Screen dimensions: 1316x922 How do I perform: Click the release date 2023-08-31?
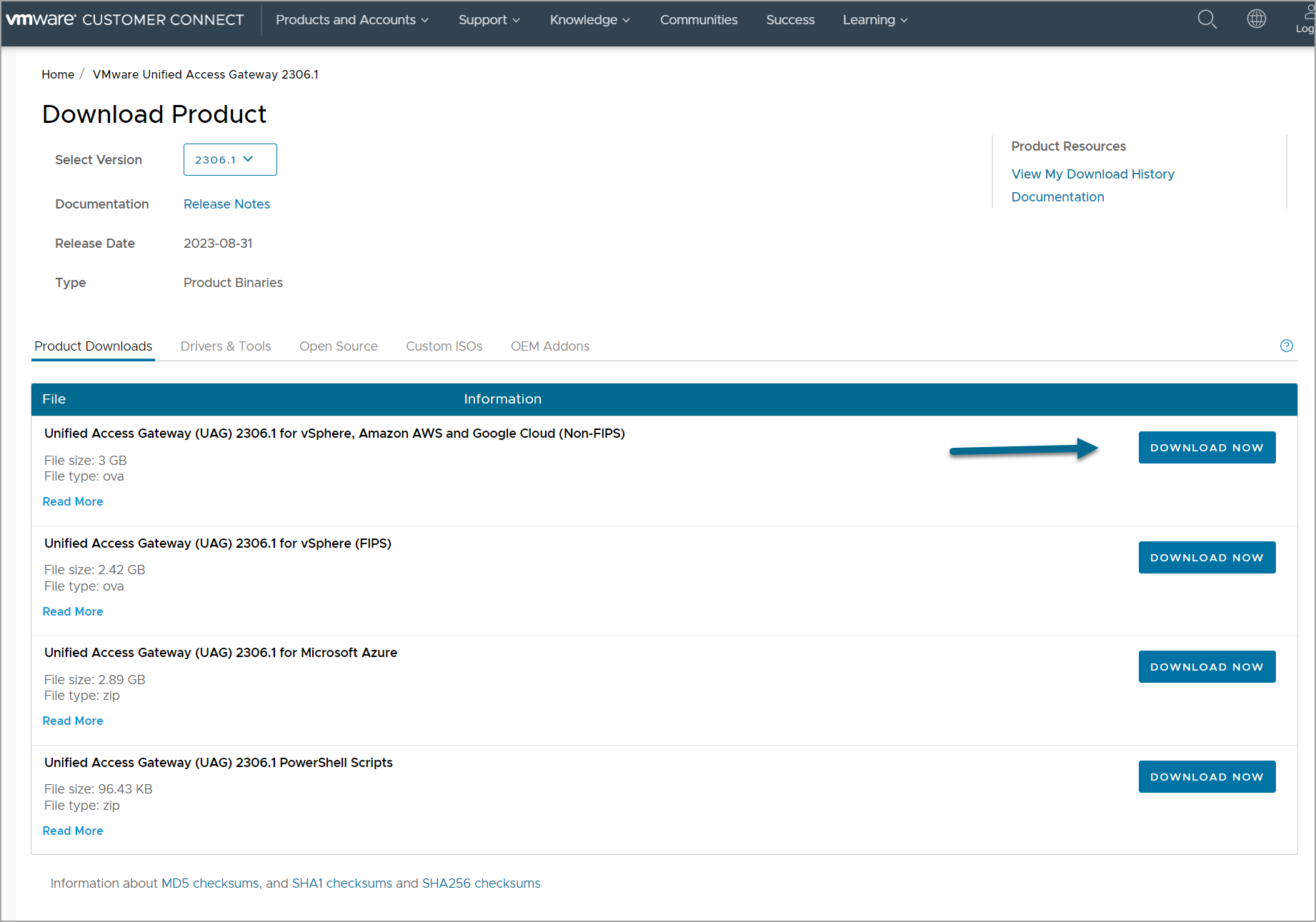(218, 244)
